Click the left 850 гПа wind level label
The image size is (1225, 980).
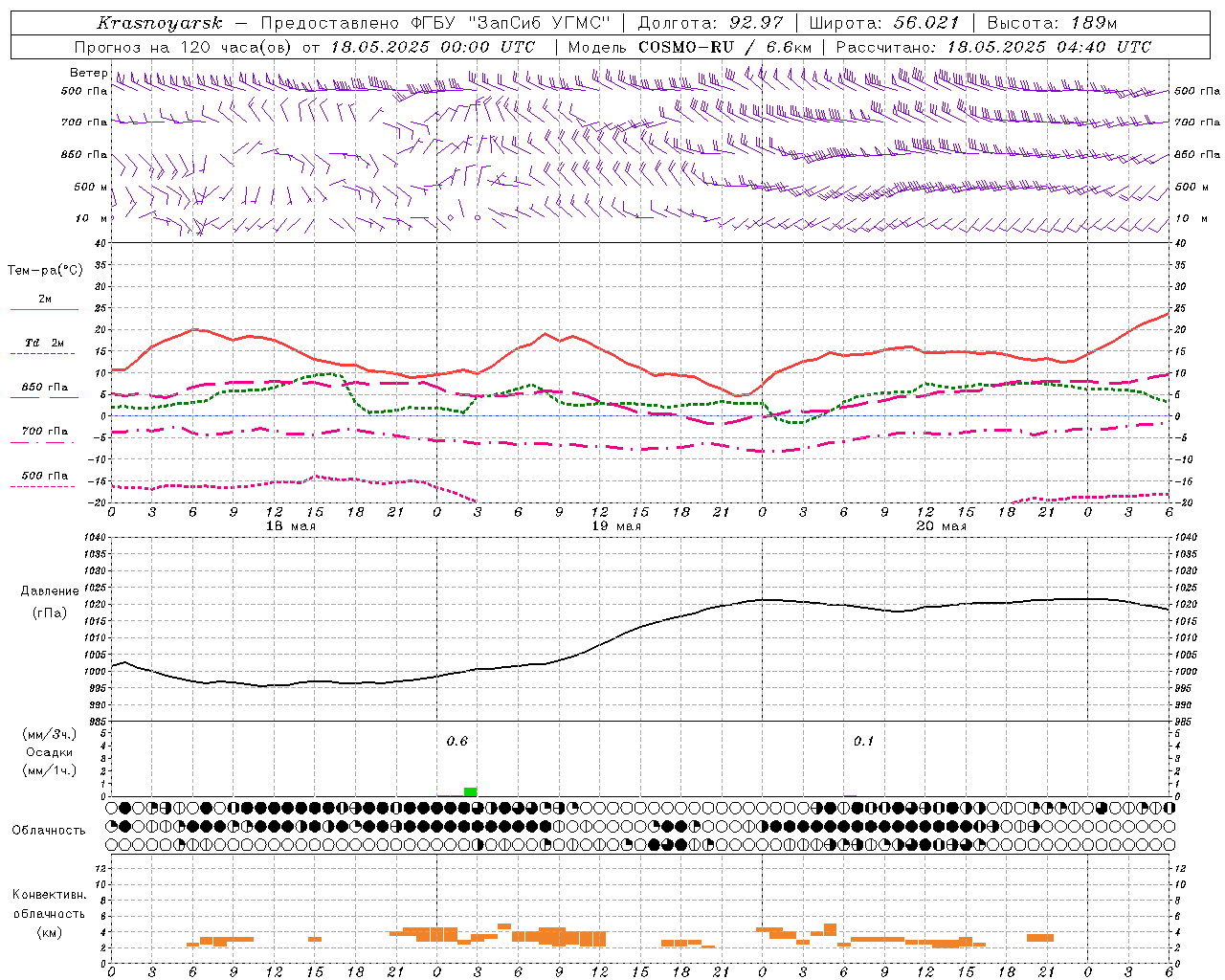click(x=84, y=154)
